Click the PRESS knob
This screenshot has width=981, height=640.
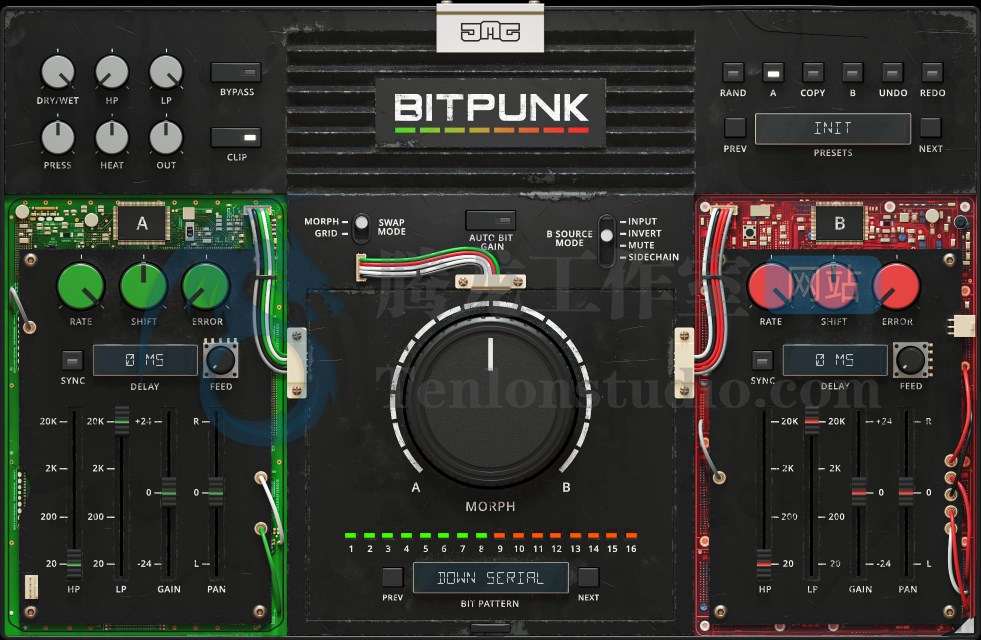[x=58, y=137]
